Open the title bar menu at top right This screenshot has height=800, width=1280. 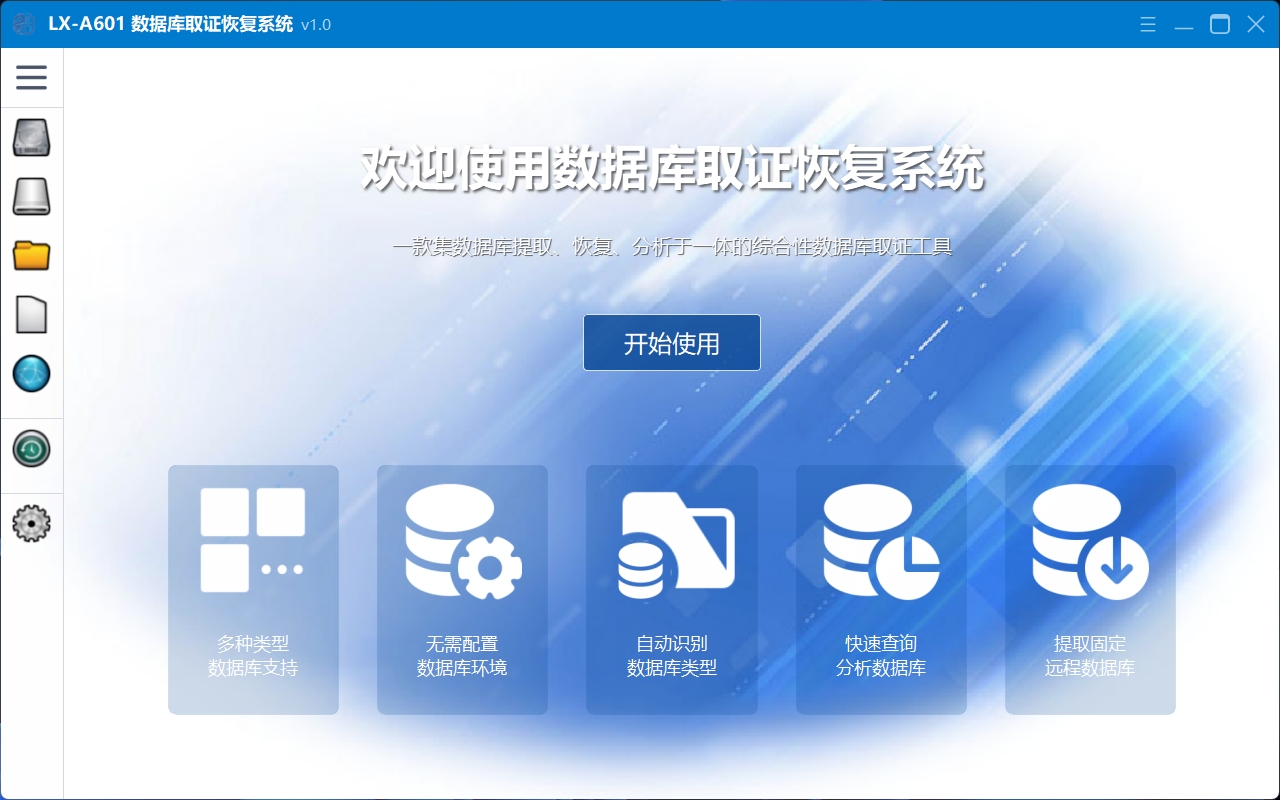click(x=1147, y=23)
